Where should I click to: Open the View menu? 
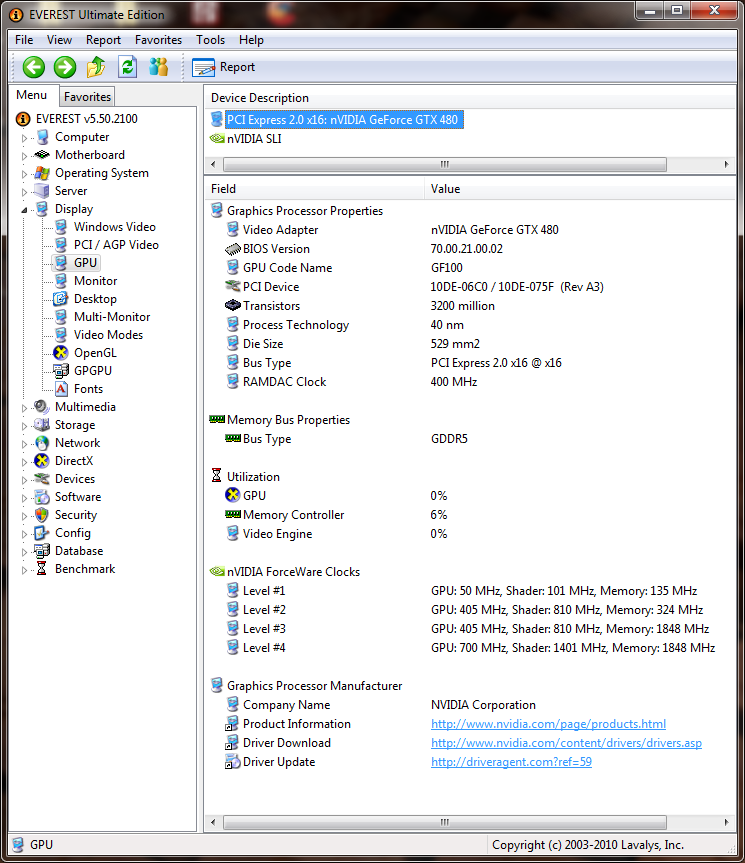[x=59, y=40]
